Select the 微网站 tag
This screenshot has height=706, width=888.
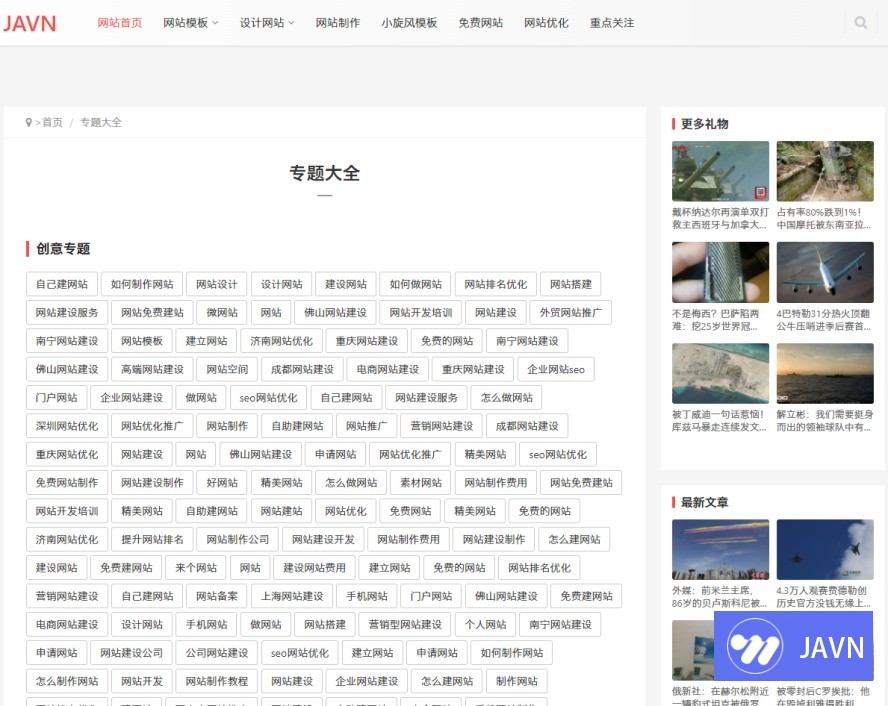pos(222,313)
